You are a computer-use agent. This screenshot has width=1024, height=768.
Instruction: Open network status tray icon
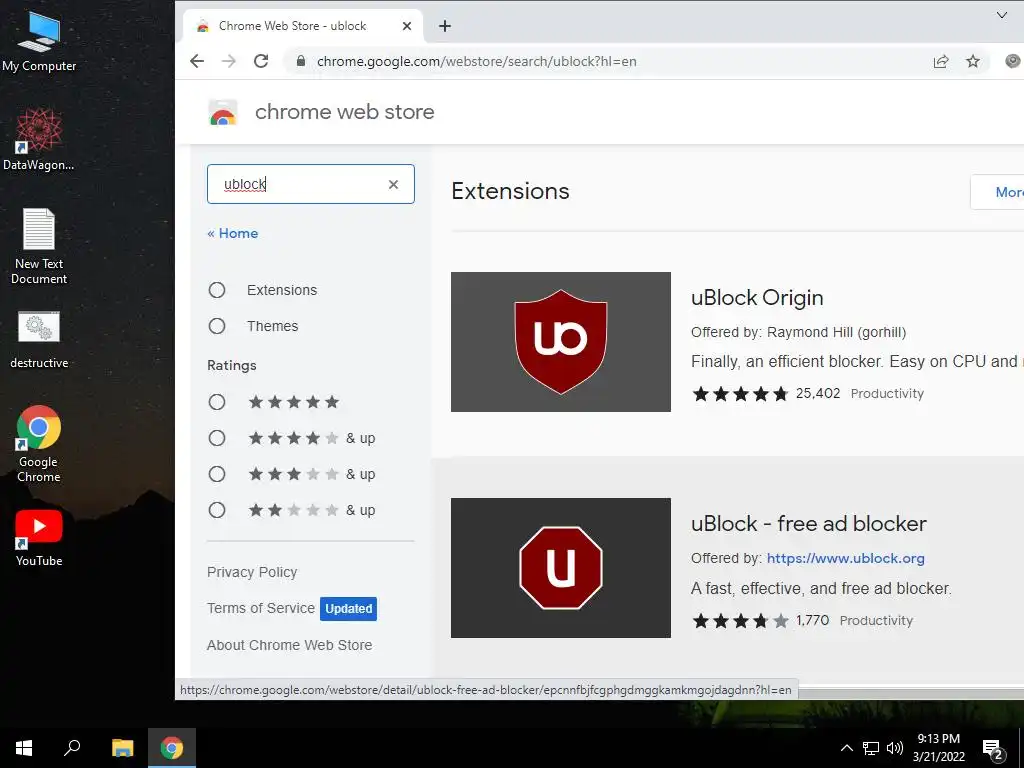[871, 748]
